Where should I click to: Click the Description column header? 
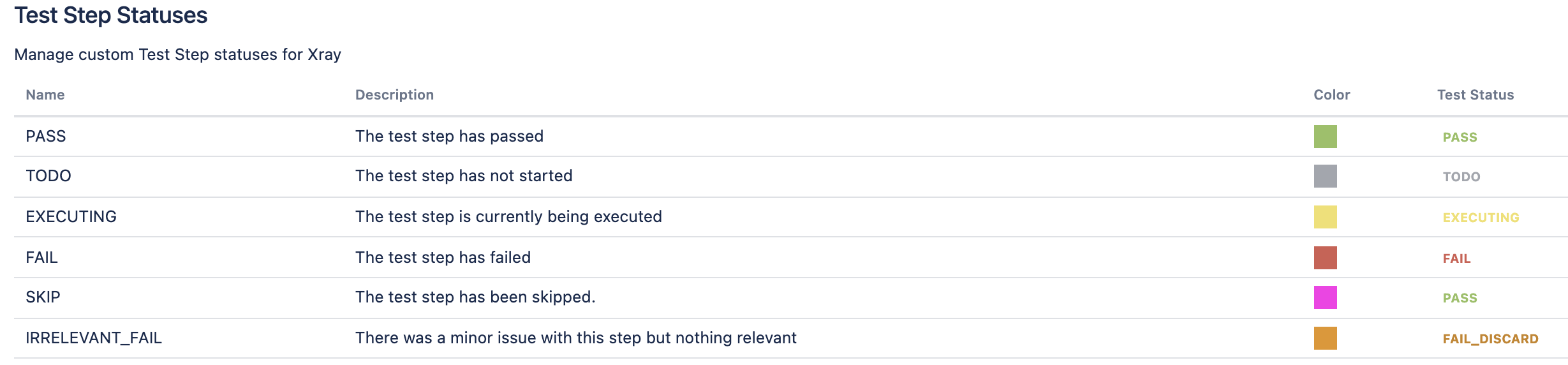coord(394,95)
